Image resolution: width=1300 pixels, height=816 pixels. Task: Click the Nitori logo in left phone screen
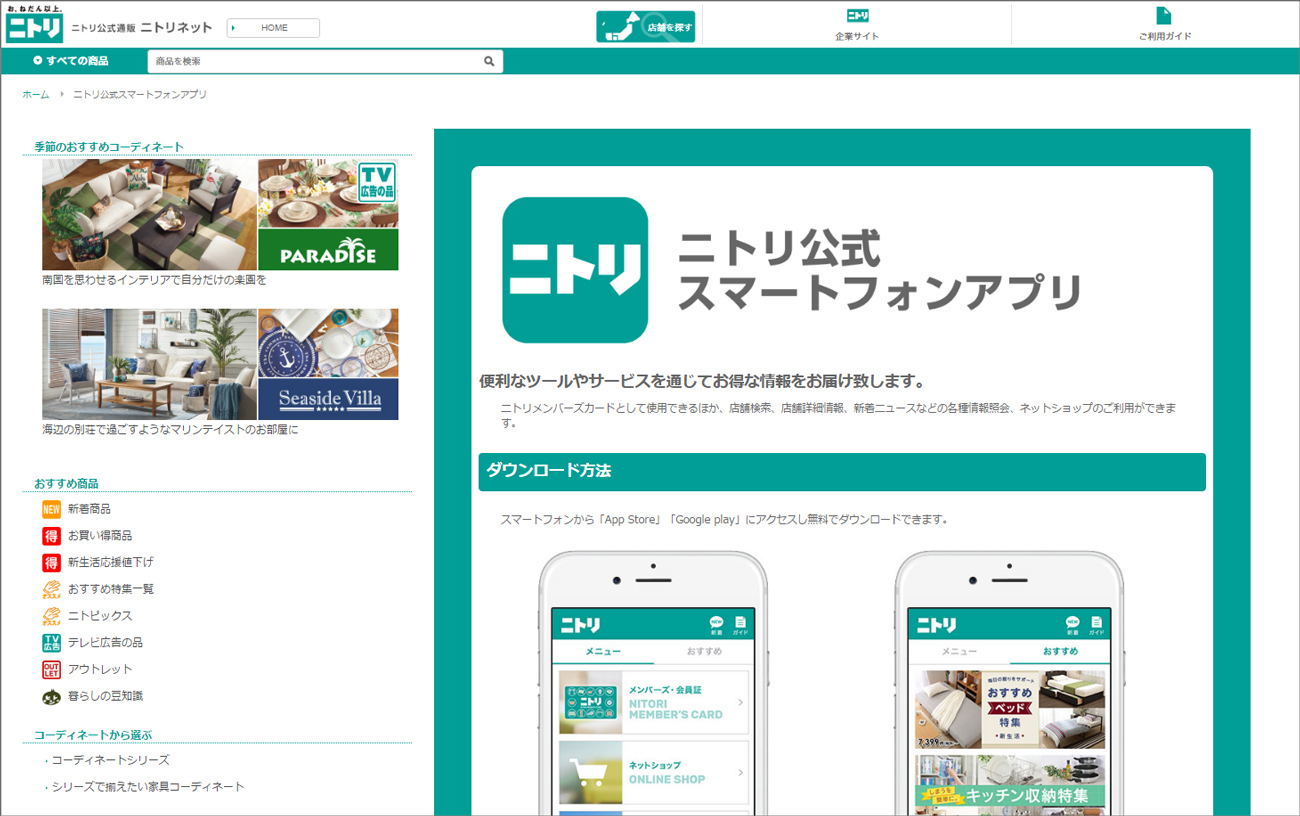point(580,625)
